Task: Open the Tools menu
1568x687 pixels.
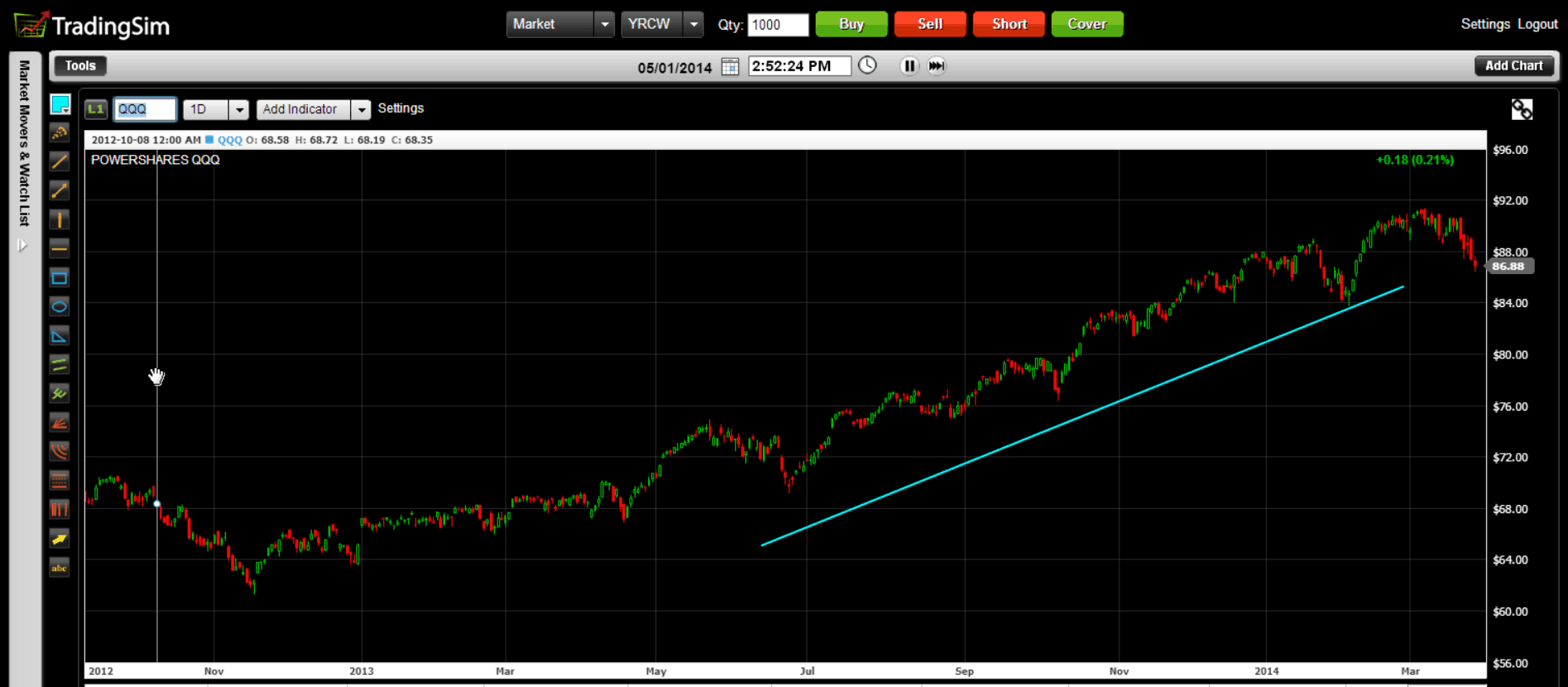Action: (80, 65)
